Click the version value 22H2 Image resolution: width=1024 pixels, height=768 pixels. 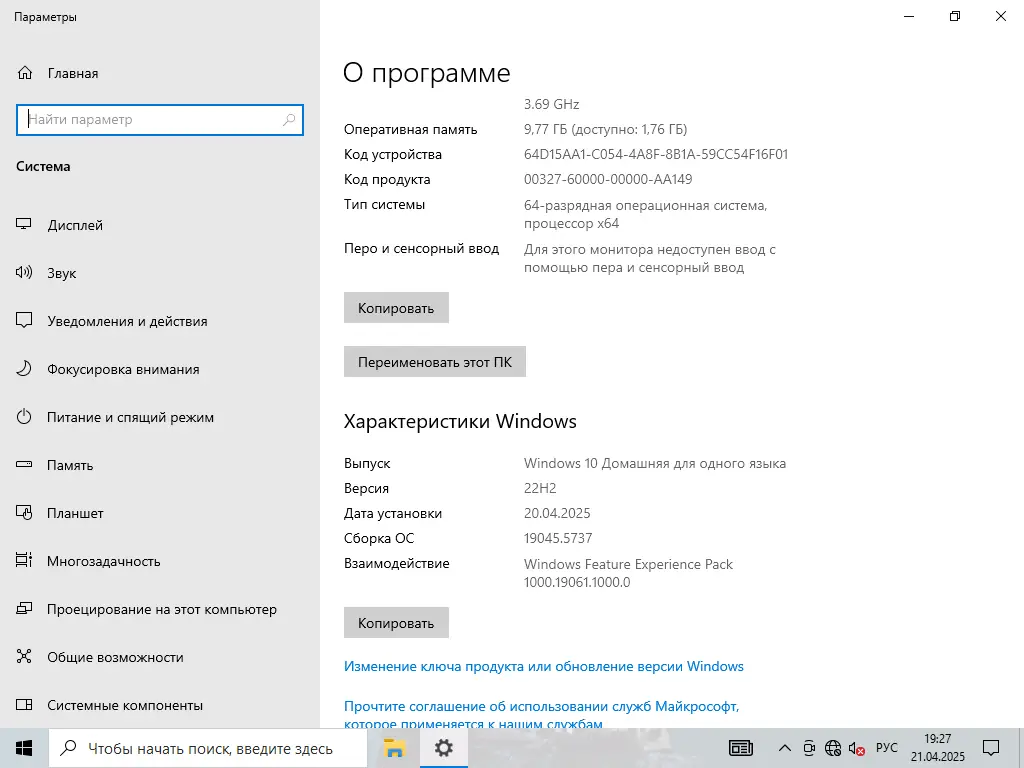click(x=540, y=488)
